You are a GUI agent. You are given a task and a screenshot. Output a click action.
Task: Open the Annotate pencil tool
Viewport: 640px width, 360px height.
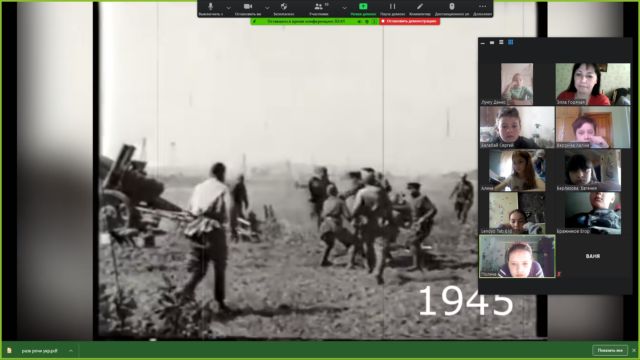tap(420, 9)
